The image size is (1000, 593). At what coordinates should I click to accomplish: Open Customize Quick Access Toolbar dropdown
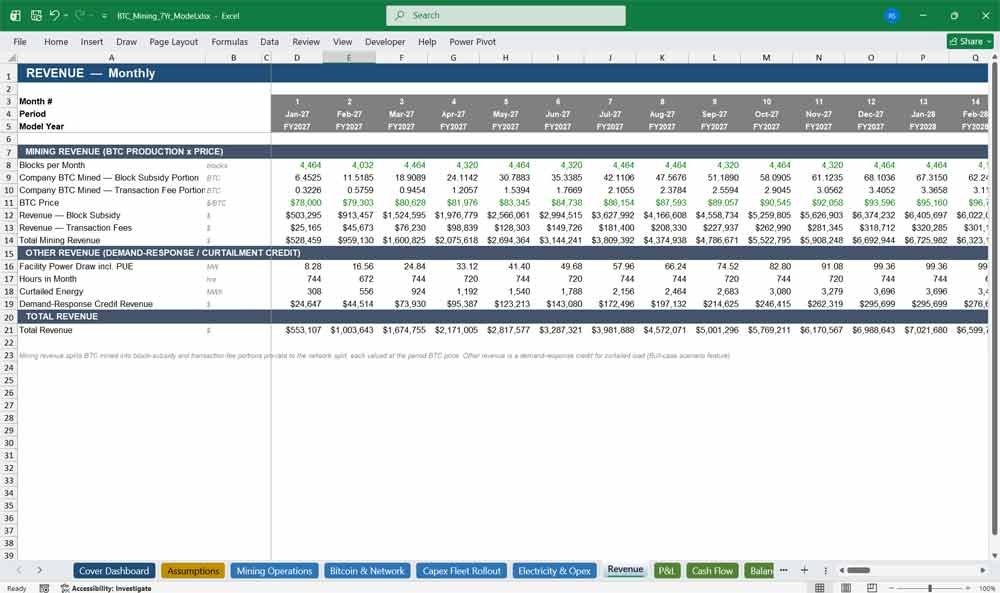tap(104, 16)
